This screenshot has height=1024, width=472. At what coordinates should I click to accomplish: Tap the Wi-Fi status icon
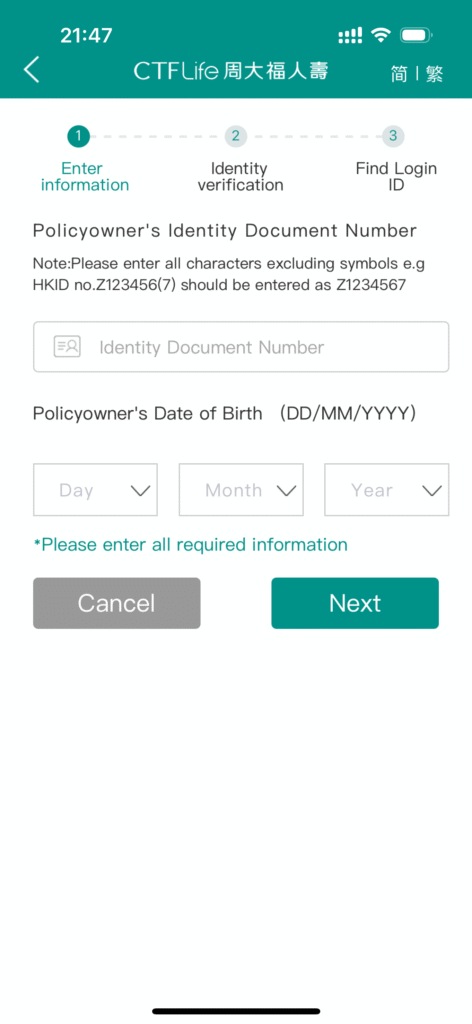381,35
